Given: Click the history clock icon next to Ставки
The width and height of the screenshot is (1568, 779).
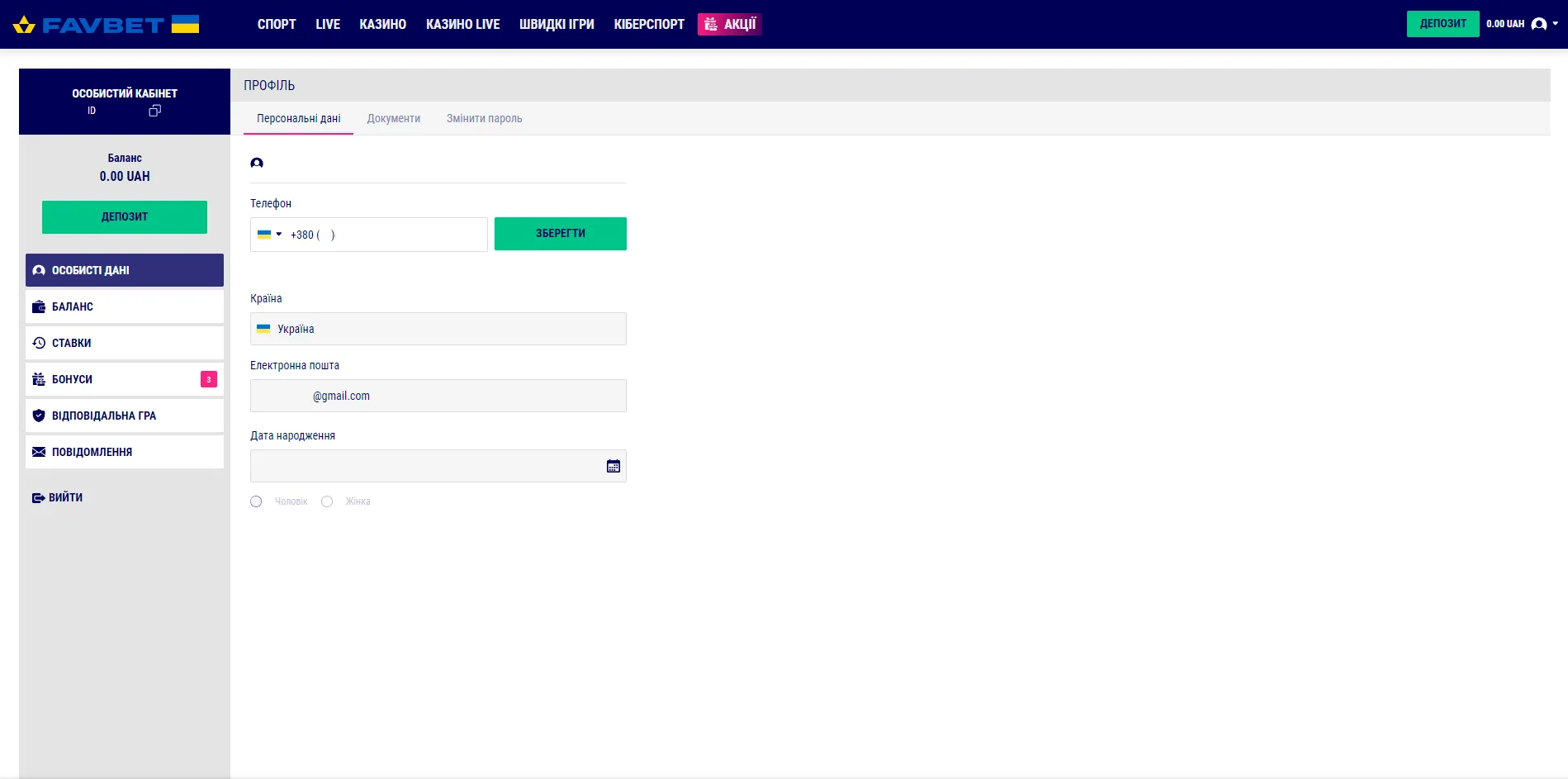Looking at the screenshot, I should point(39,343).
